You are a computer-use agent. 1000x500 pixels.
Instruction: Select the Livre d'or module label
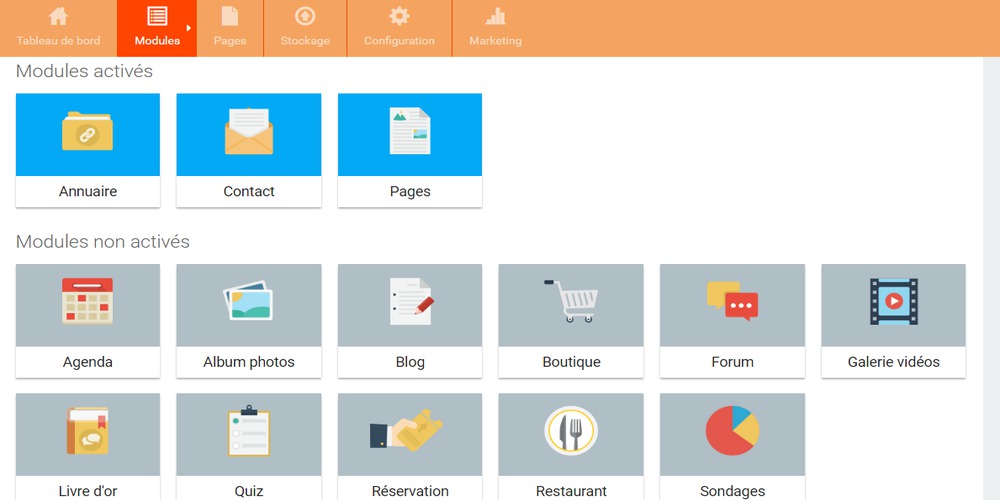[87, 490]
